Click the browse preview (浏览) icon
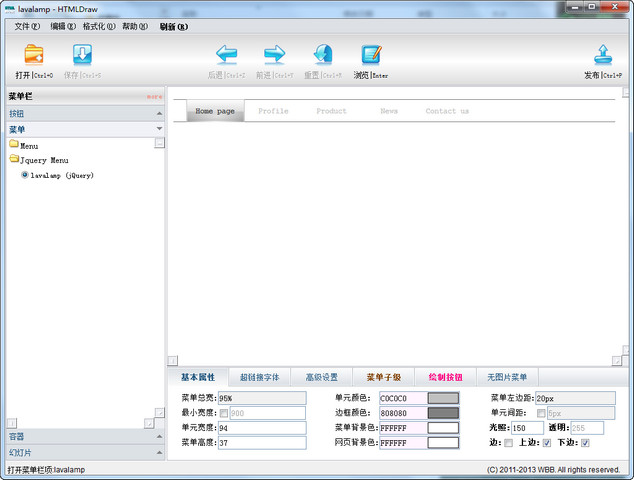The height and width of the screenshot is (480, 634). coord(371,55)
